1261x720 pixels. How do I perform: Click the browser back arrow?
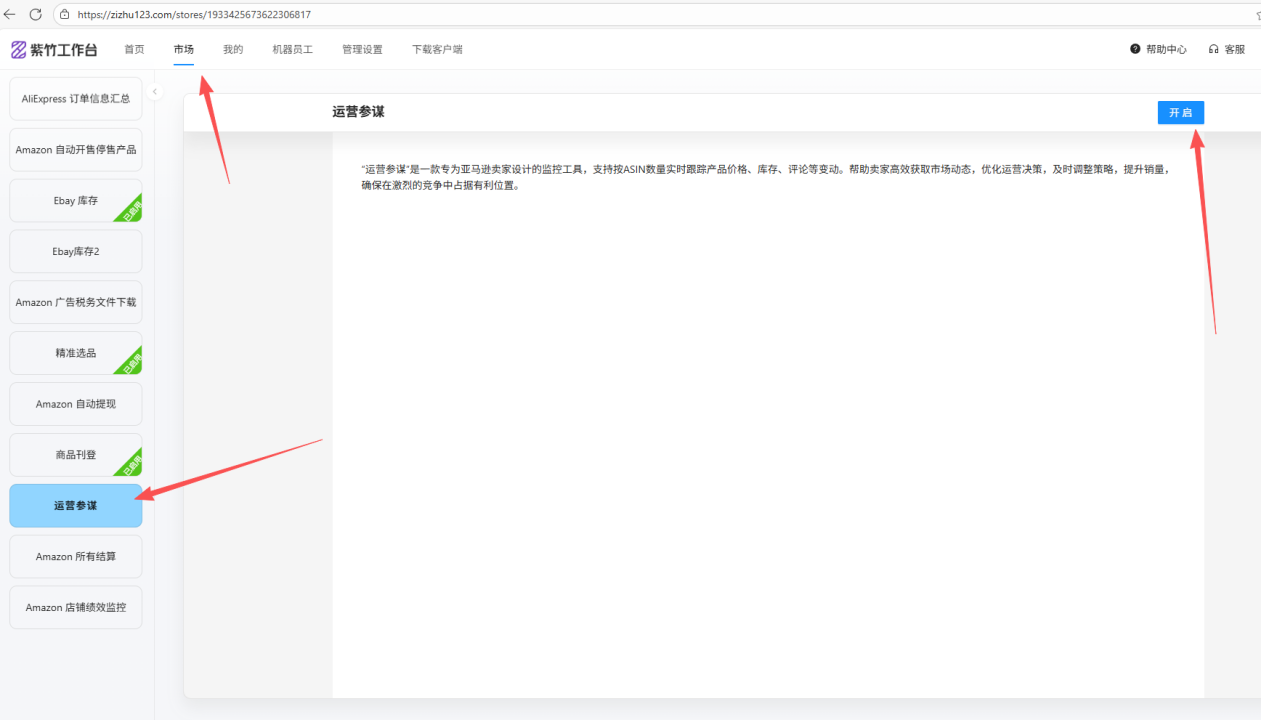click(x=10, y=14)
